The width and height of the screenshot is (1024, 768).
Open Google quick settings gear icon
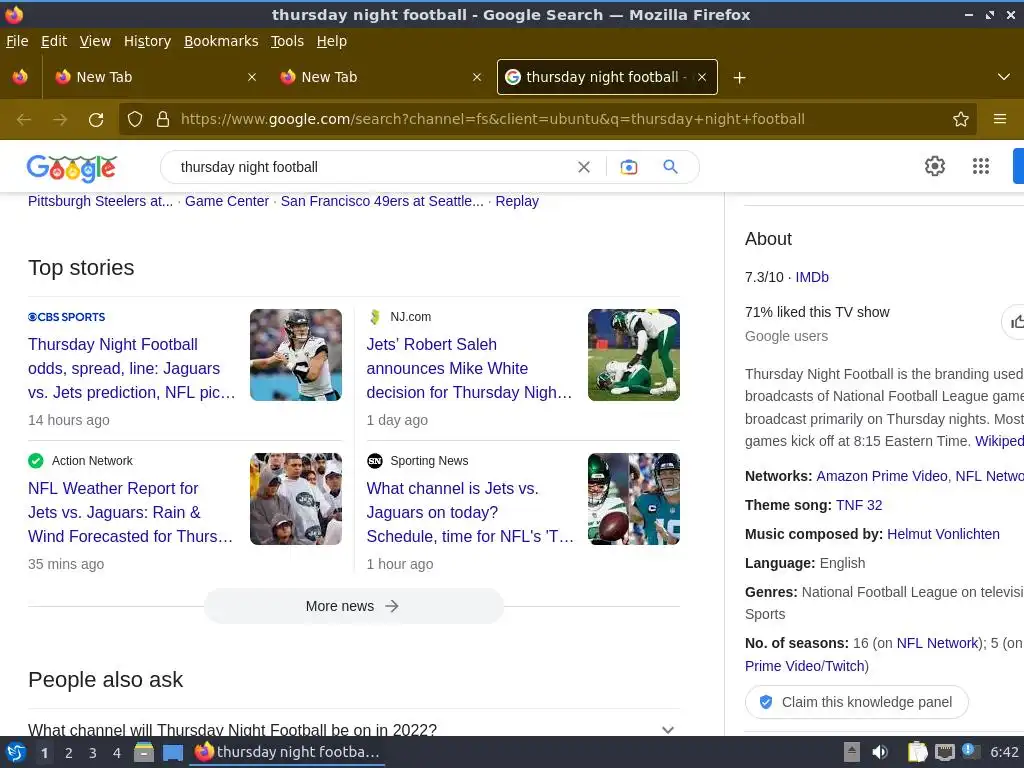[x=935, y=166]
